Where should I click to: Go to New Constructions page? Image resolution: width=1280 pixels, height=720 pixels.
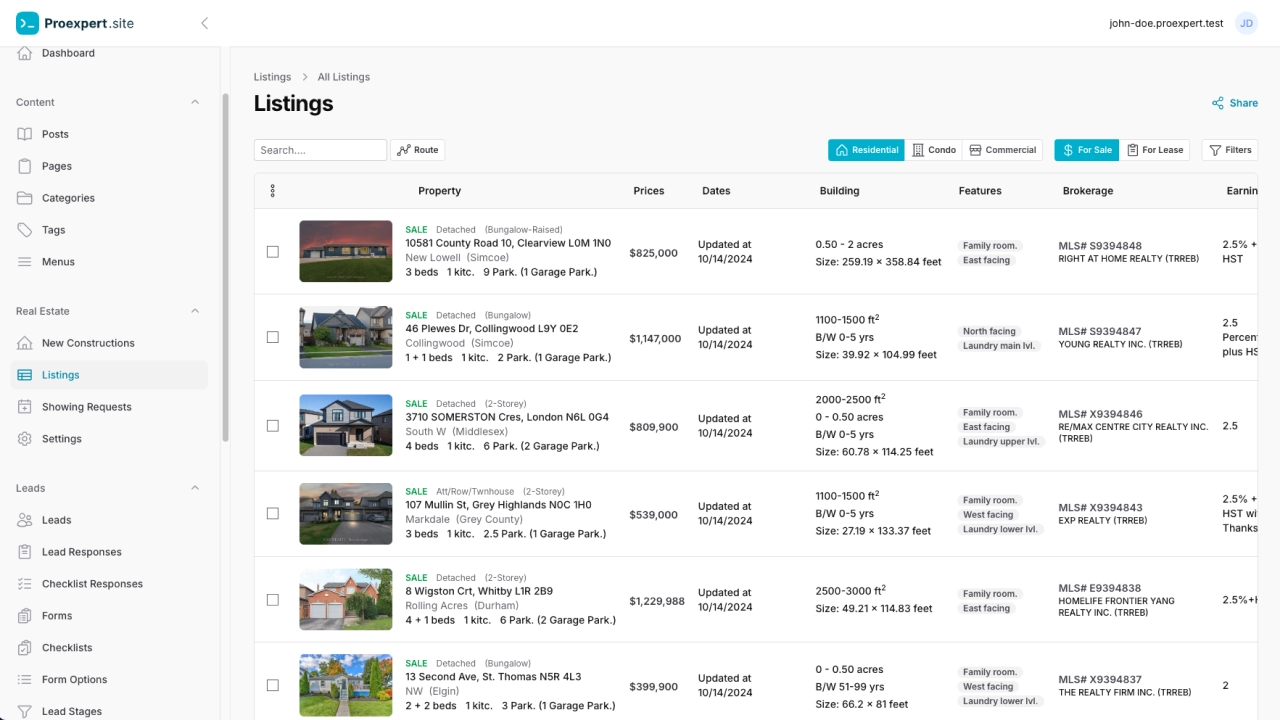(x=88, y=343)
